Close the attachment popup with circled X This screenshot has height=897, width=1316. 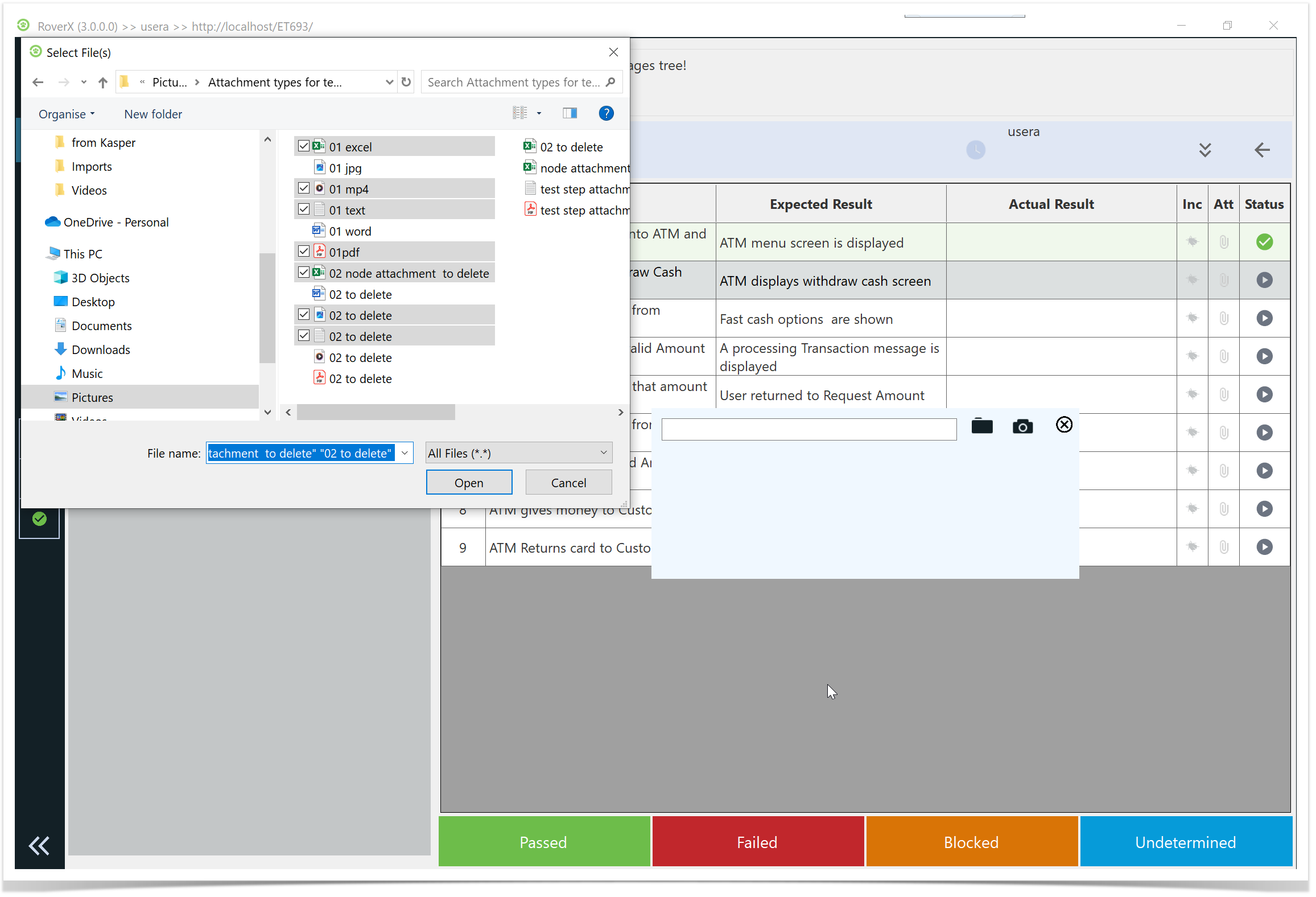[x=1063, y=425]
